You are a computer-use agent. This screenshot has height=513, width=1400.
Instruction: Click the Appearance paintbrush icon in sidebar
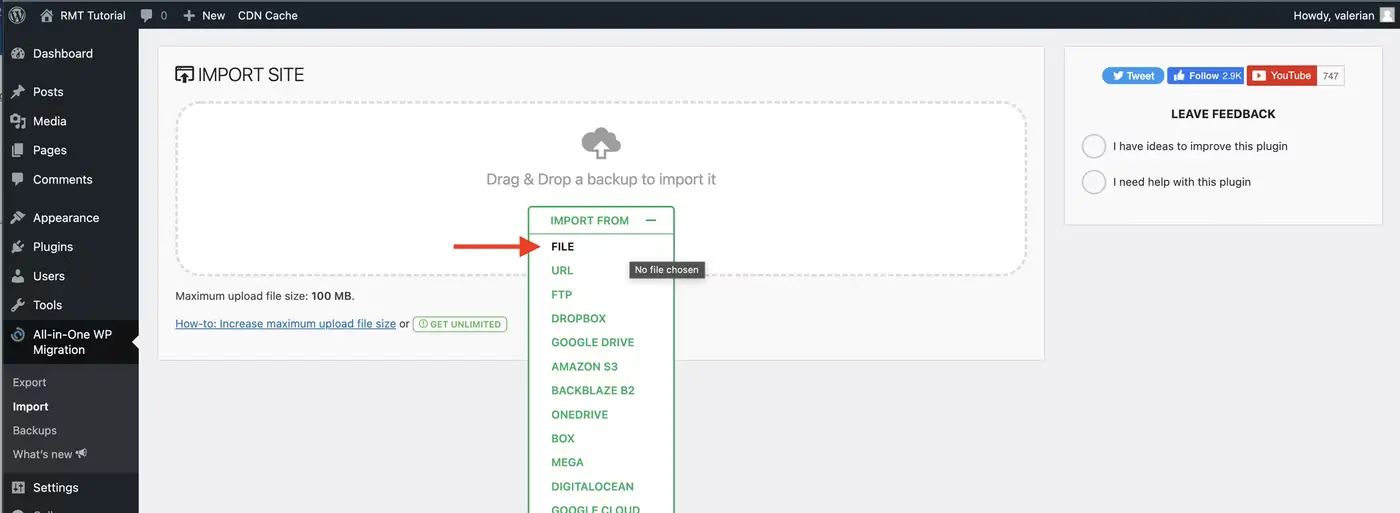pyautogui.click(x=18, y=218)
